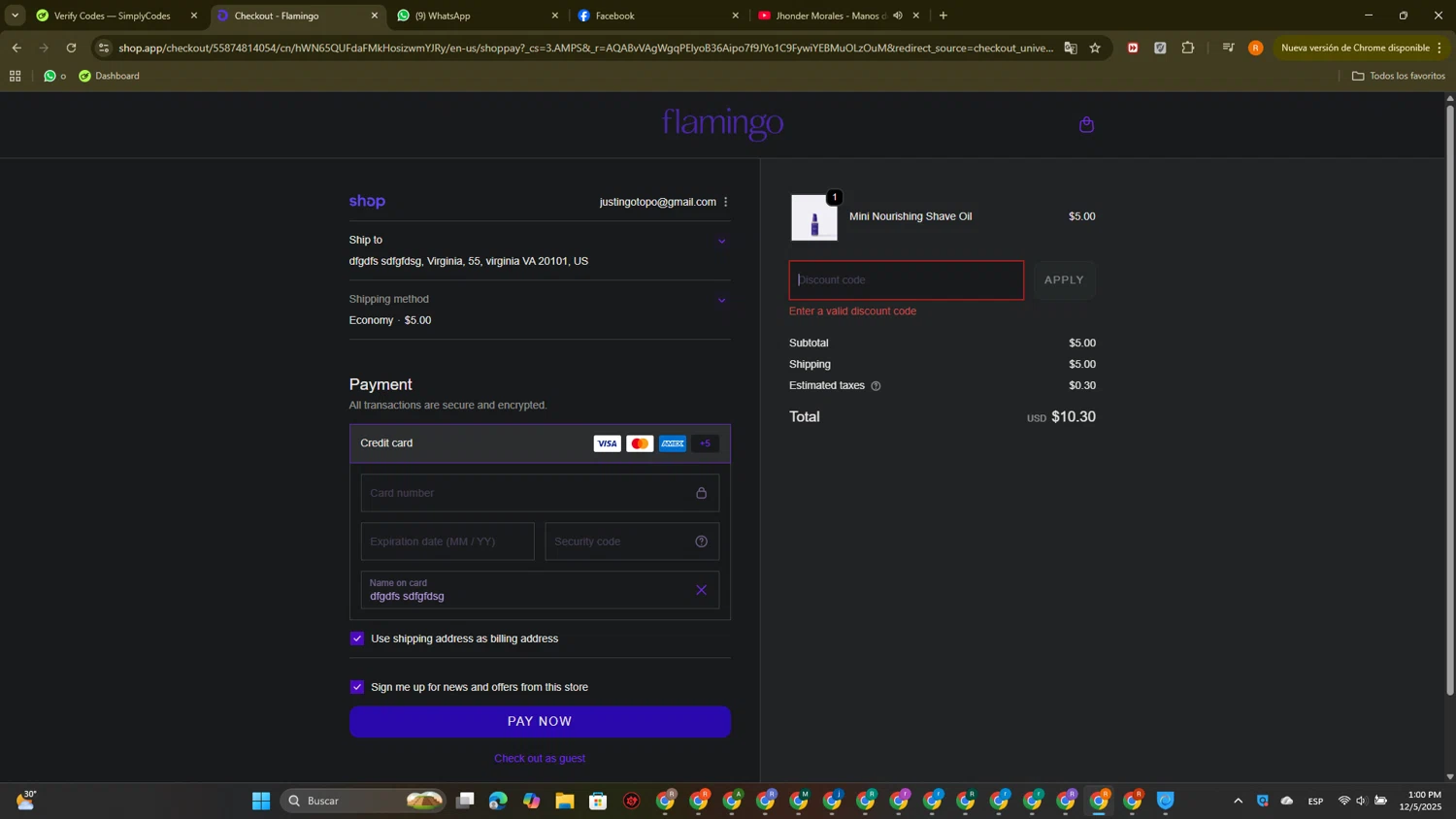Reload the checkout page
Screen dimensions: 1456x819
click(x=71, y=48)
